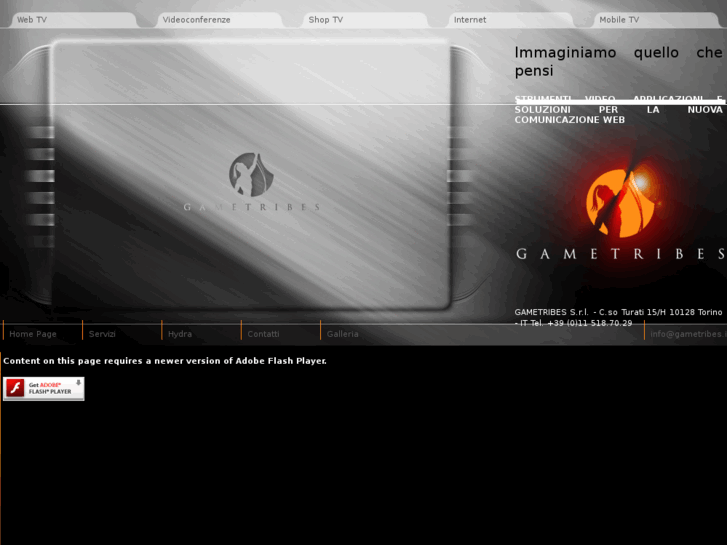The height and width of the screenshot is (545, 727).
Task: Open the Home Page link
Action: click(33, 334)
